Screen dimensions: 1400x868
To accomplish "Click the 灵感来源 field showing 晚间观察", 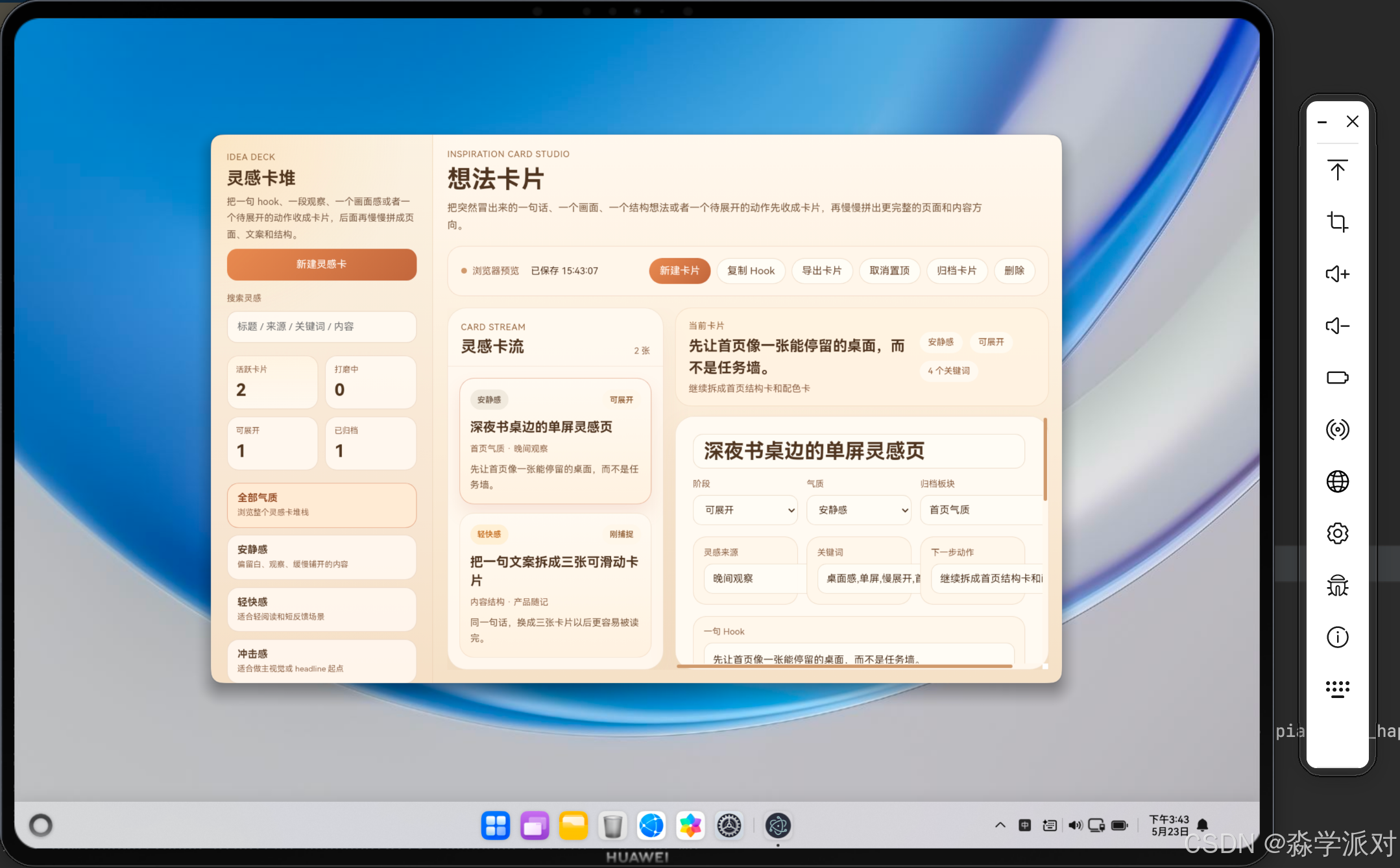I will coord(756,578).
